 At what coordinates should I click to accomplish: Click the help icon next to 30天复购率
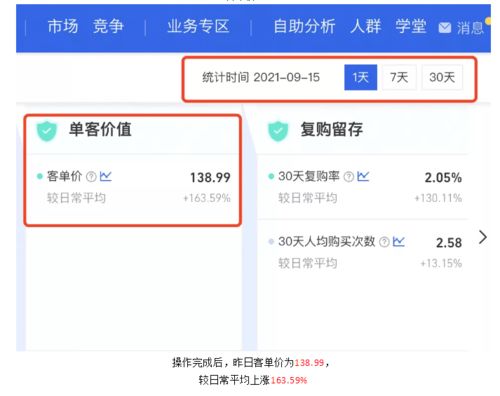tap(349, 176)
